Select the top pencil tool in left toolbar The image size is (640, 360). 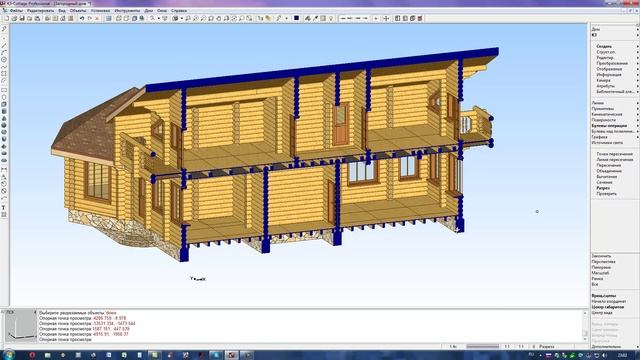click(4, 29)
